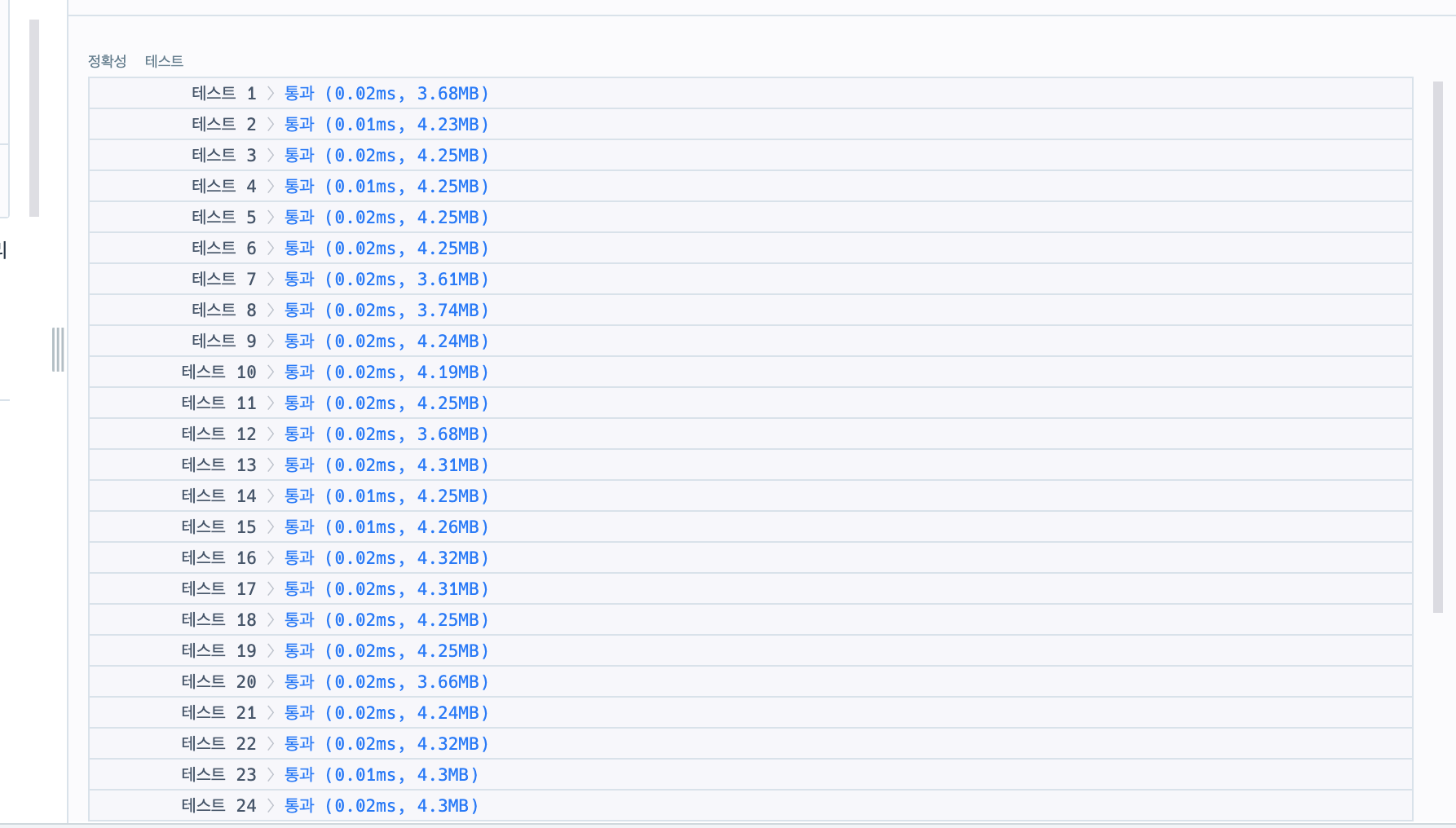Viewport: 1456px width, 828px height.
Task: Click the arrow next to 테스트 5
Action: click(271, 218)
